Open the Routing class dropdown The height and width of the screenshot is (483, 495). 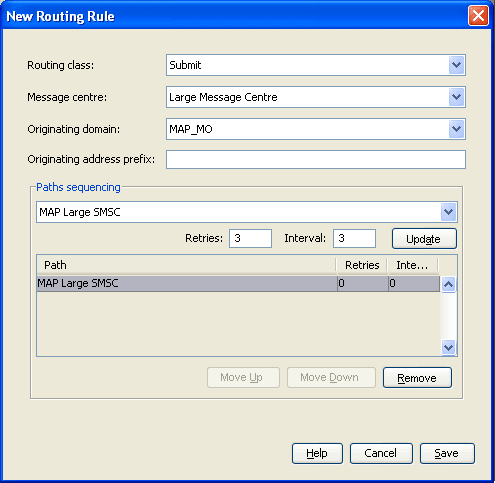(x=316, y=65)
